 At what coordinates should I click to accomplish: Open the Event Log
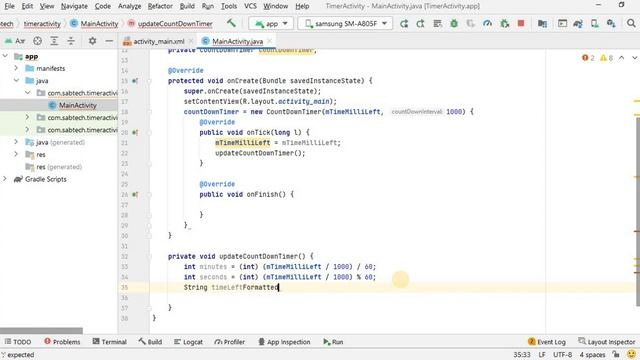tap(547, 342)
